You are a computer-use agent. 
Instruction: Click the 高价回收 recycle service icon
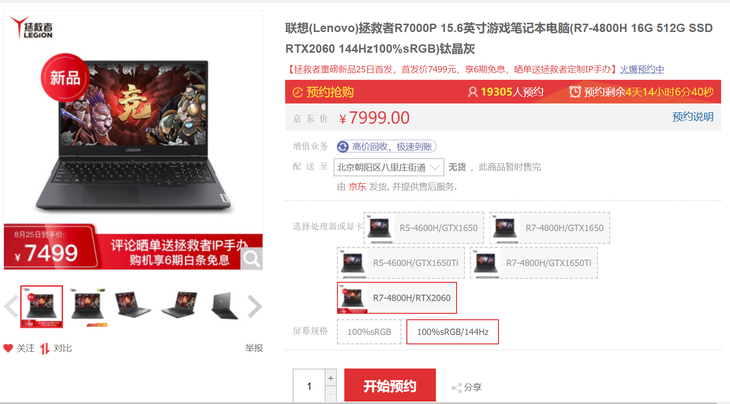[x=343, y=147]
